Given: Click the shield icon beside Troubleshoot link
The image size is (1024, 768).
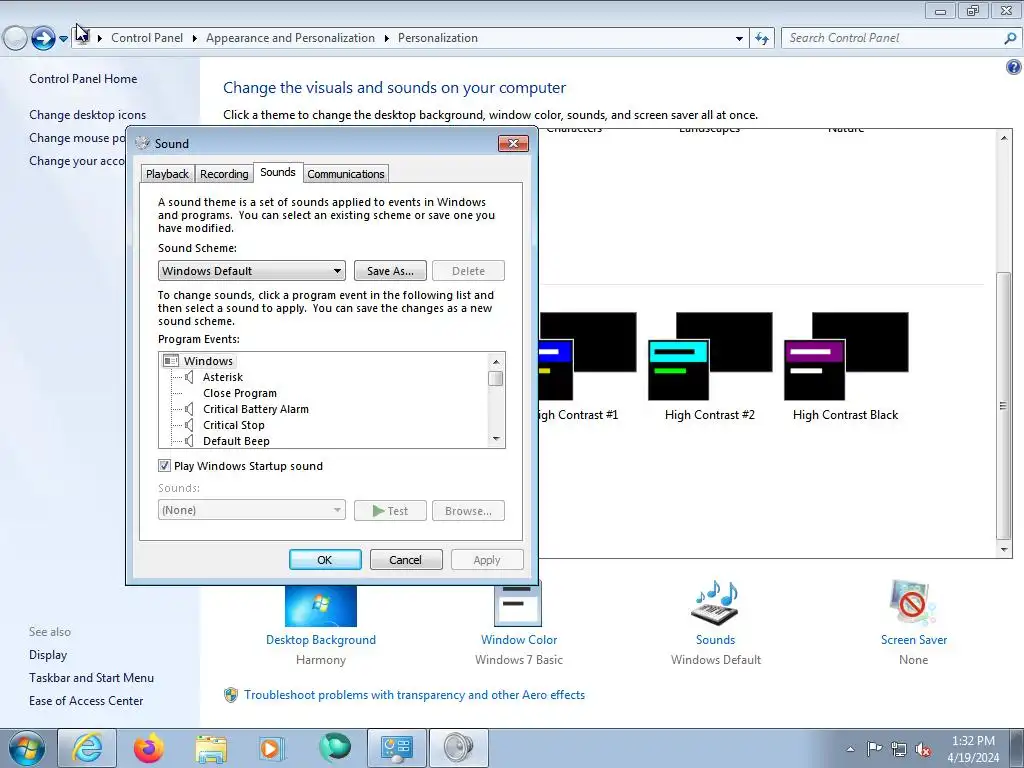Looking at the screenshot, I should point(231,695).
